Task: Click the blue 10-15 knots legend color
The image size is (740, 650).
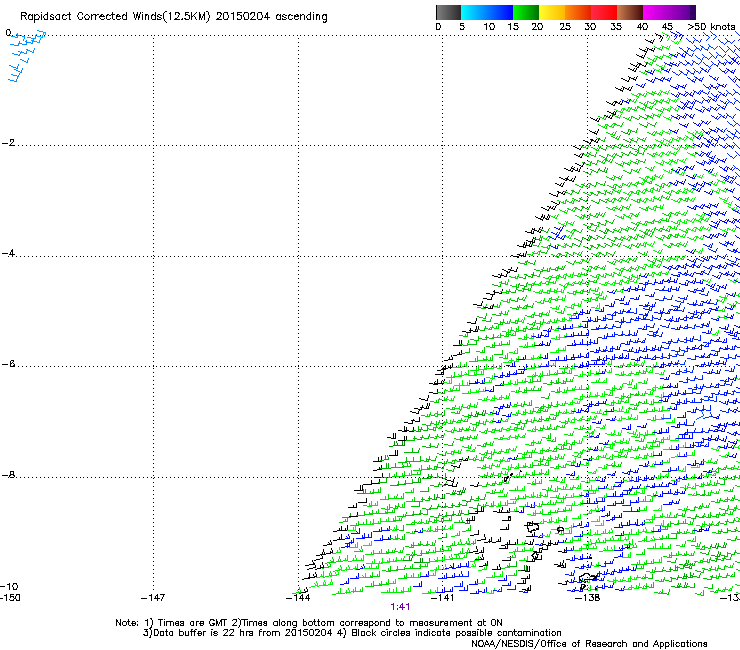Action: tap(500, 12)
